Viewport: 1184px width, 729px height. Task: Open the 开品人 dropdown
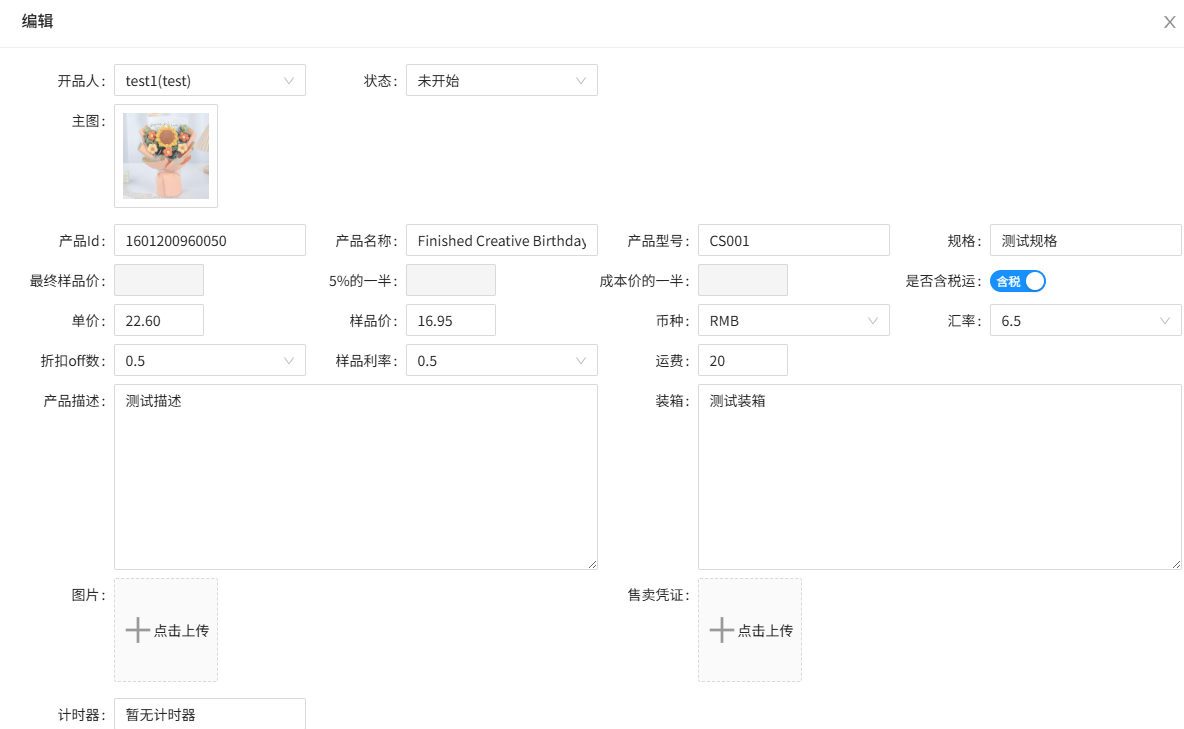click(210, 80)
